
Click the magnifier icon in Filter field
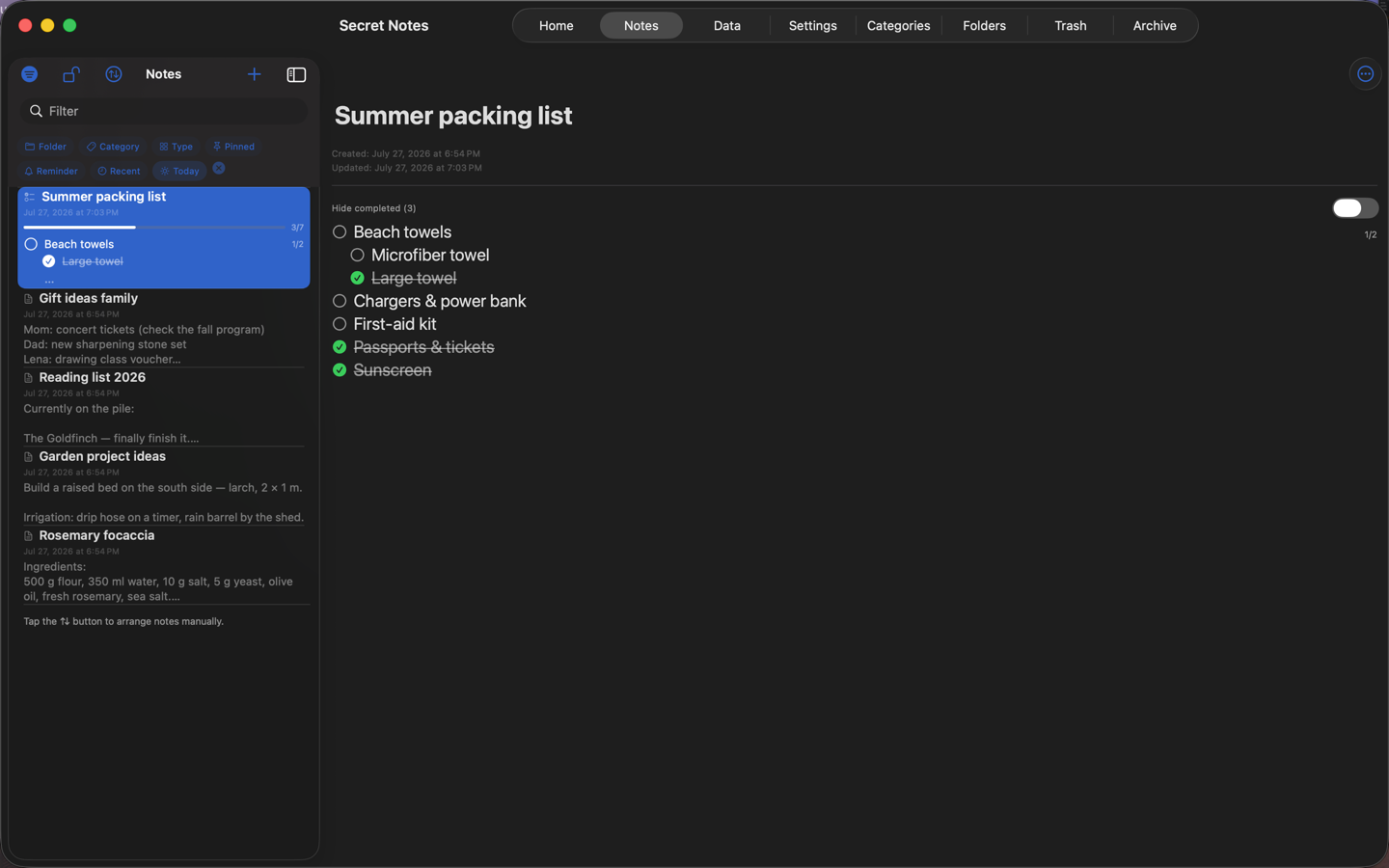tap(37, 111)
